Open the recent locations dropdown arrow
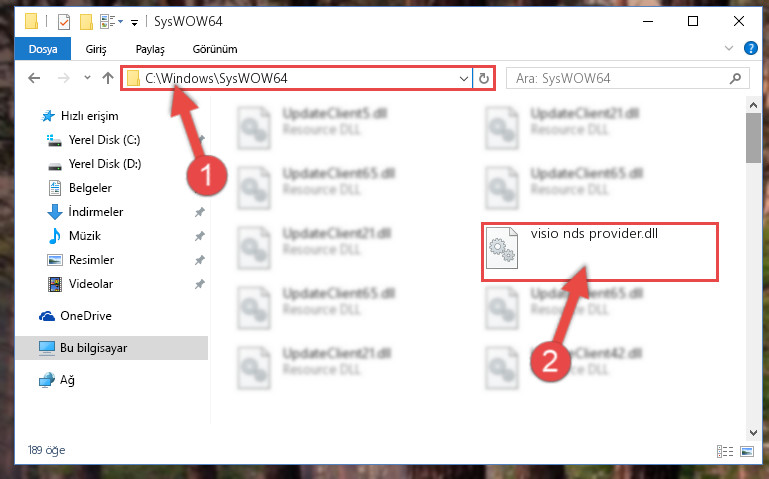Screen dimensions: 769x479 coord(87,77)
